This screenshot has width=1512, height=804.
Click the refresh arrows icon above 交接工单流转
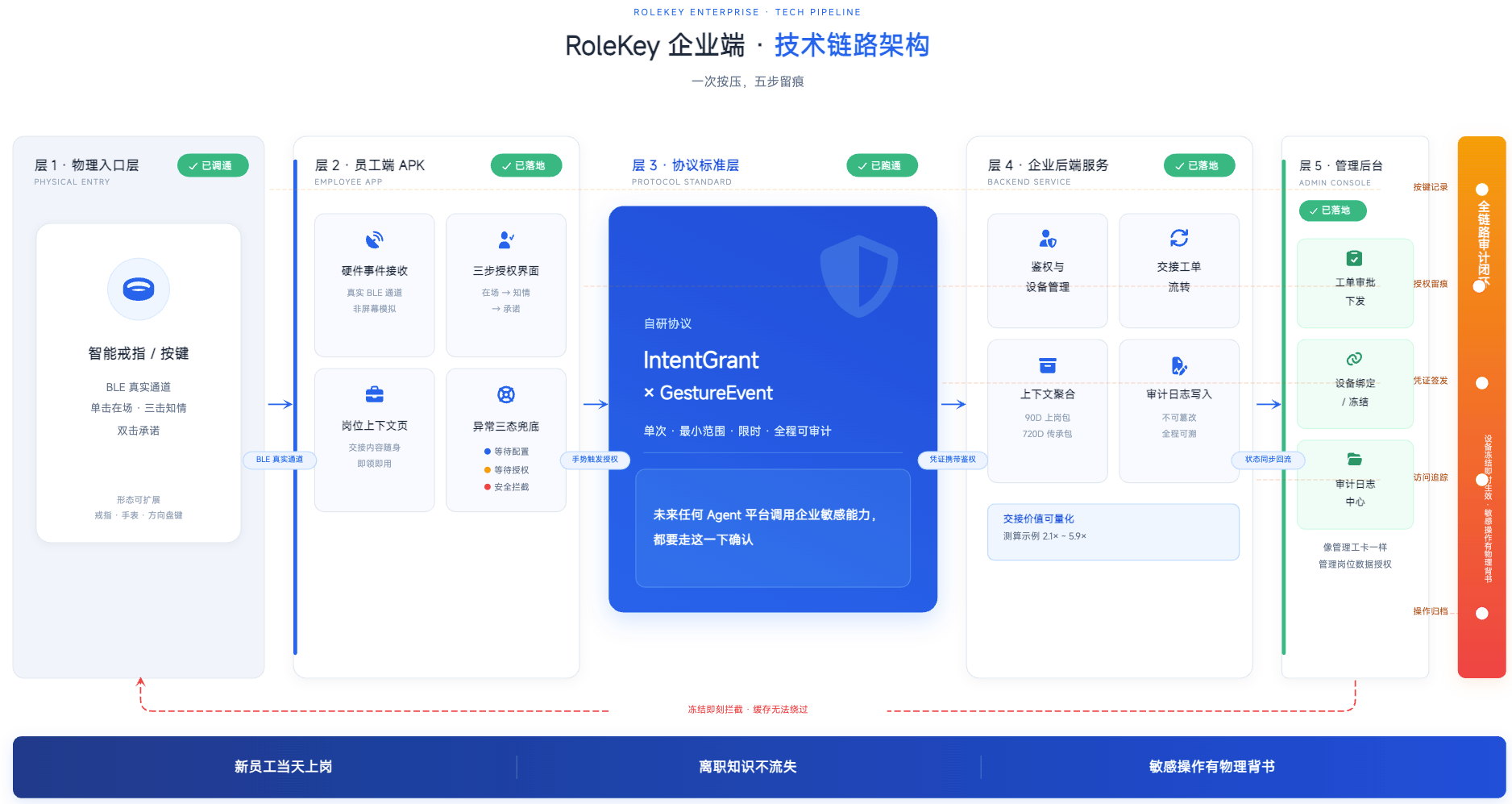click(1179, 238)
